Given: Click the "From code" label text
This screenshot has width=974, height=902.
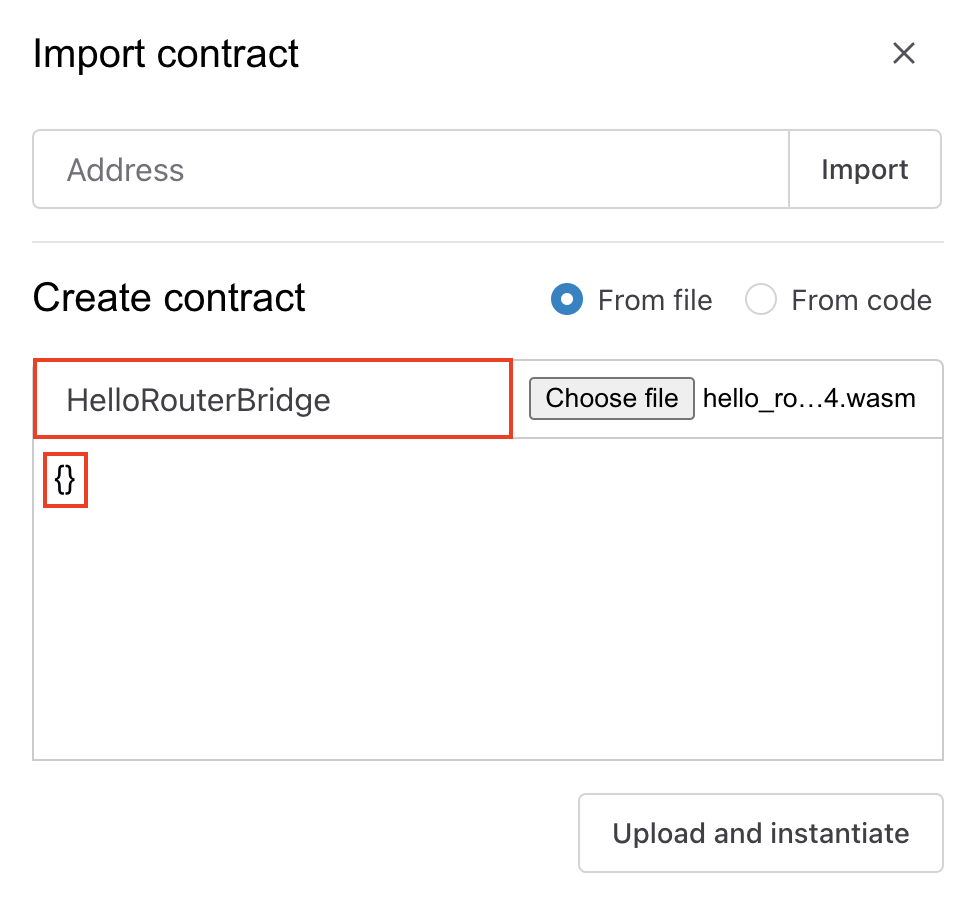Looking at the screenshot, I should (x=861, y=300).
